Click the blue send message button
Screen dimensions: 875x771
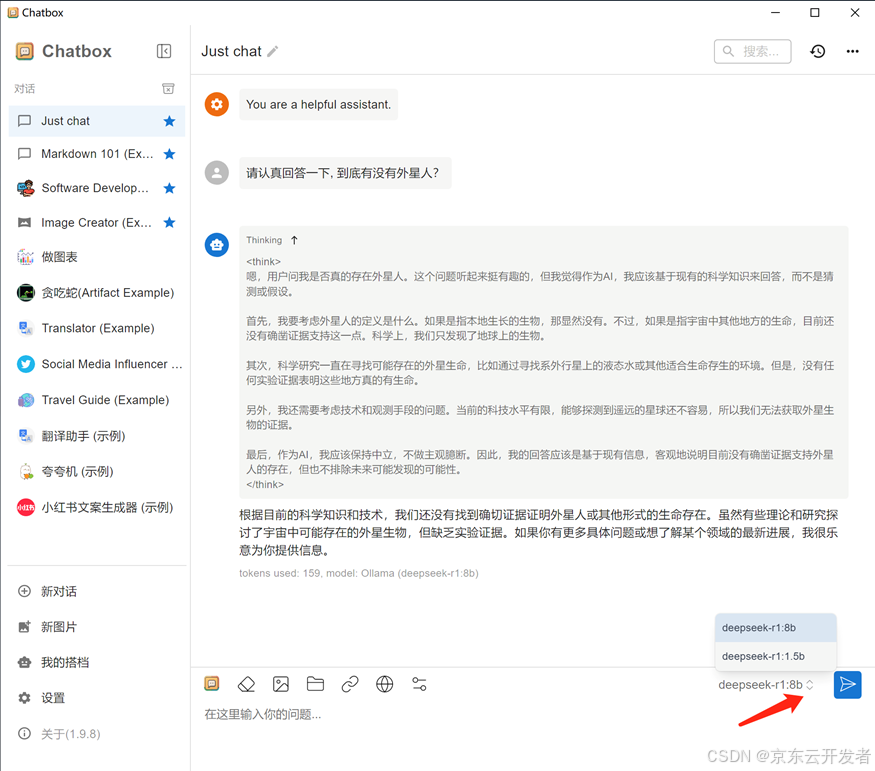(847, 684)
